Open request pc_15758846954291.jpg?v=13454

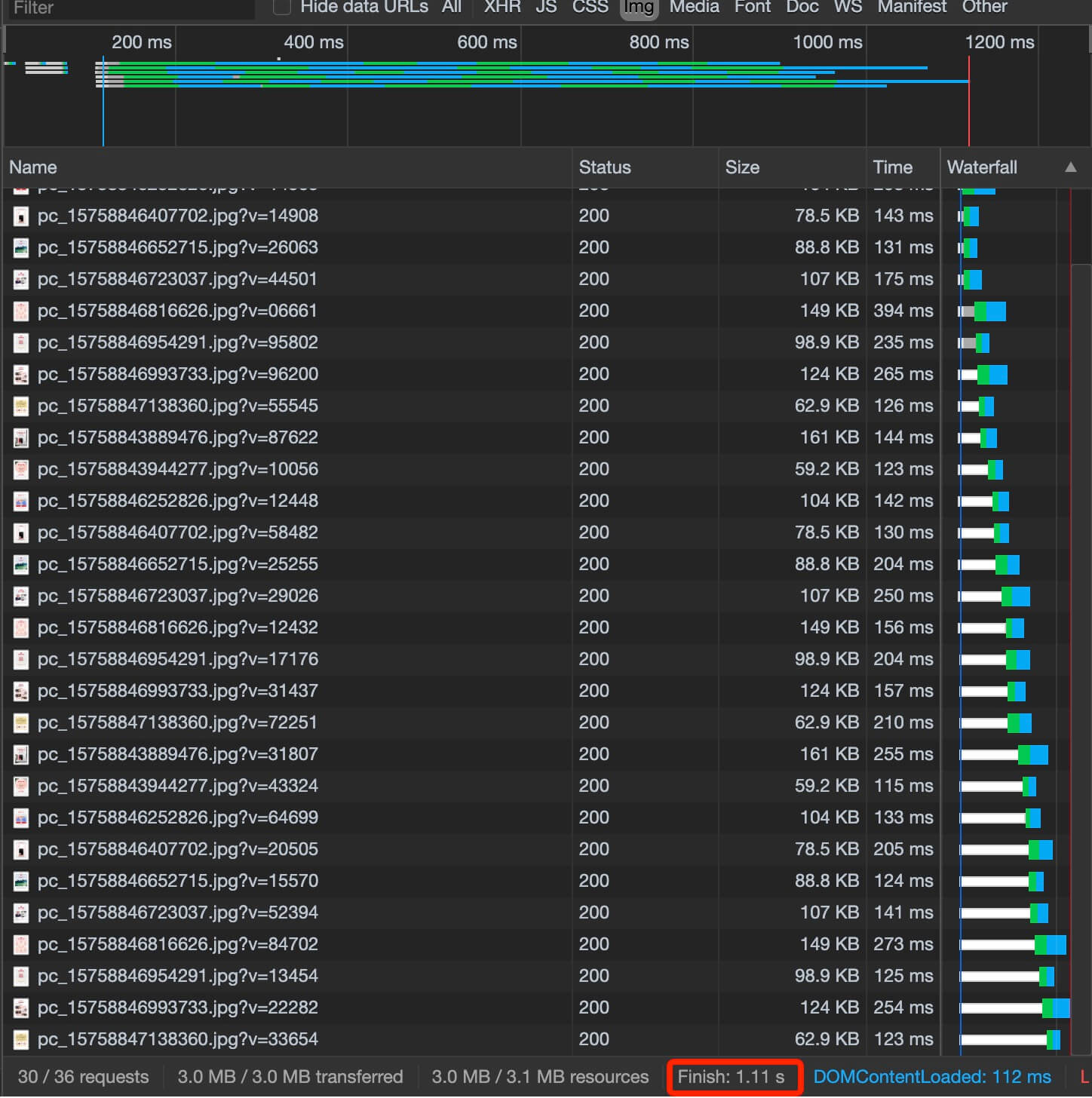[x=178, y=976]
